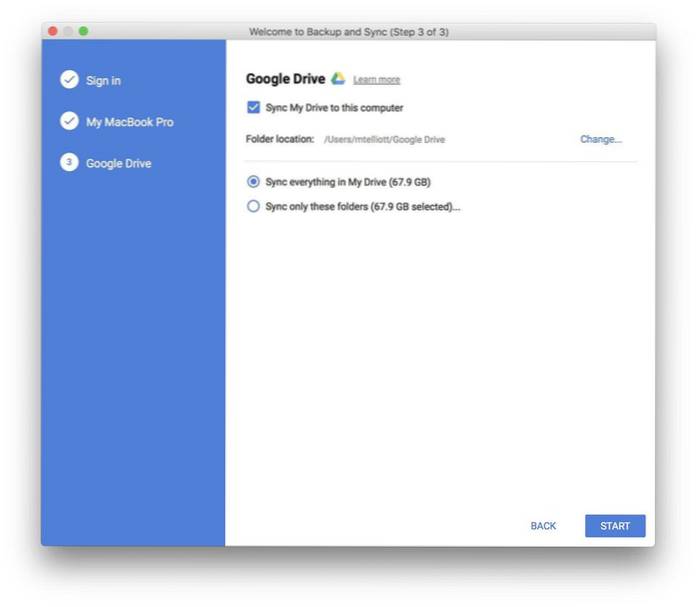Click the green full-screen window button
This screenshot has height=607, width=698.
click(x=83, y=32)
